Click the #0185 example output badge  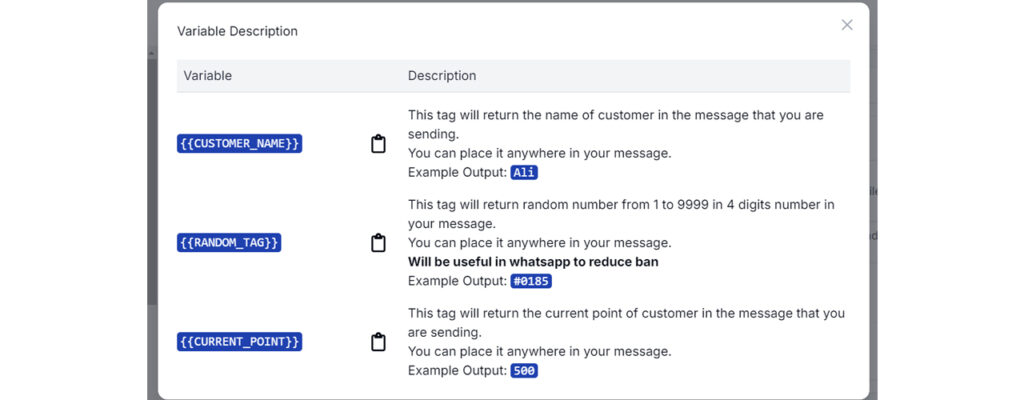531,281
